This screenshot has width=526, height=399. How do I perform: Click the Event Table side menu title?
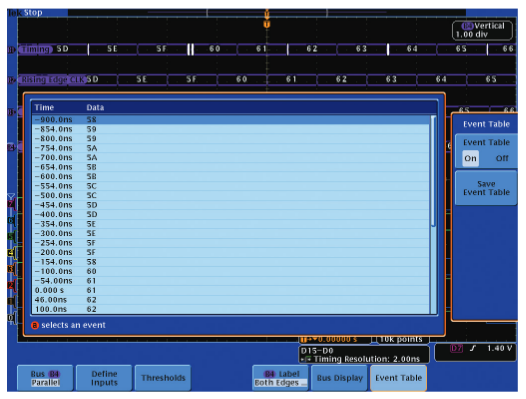(486, 124)
